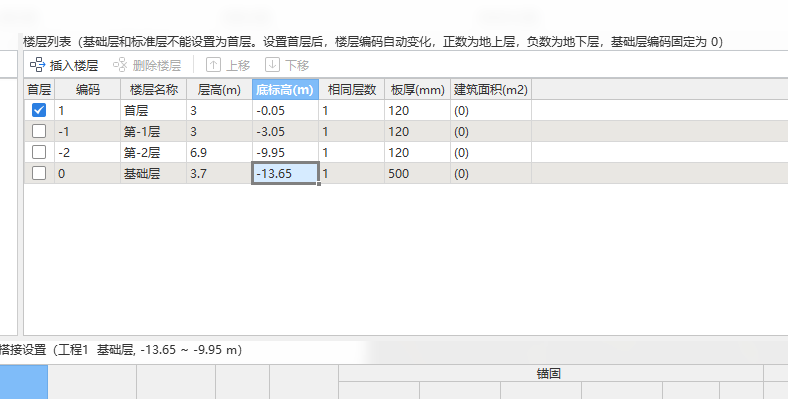This screenshot has width=788, height=399.
Task: Click 相同层数 cell in 第-2层 row
Action: pyautogui.click(x=351, y=153)
